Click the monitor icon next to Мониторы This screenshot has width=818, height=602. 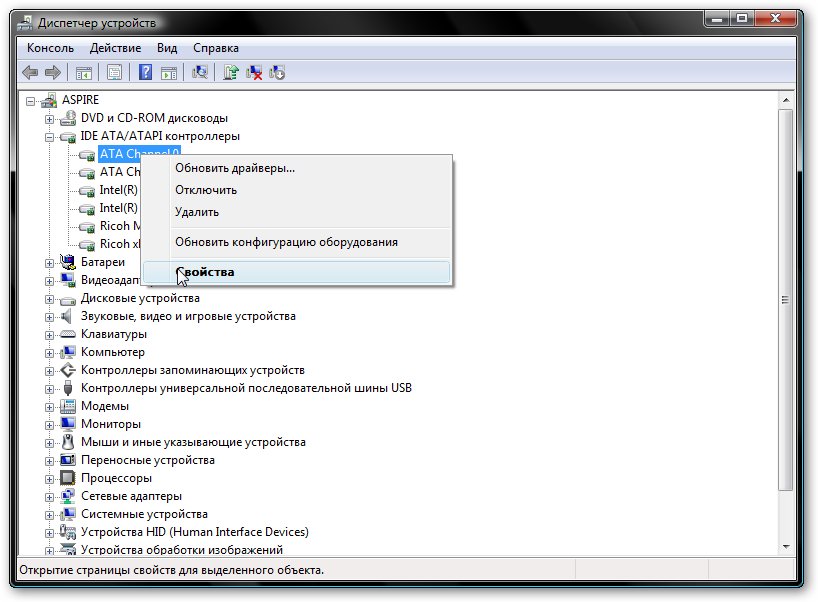point(68,424)
